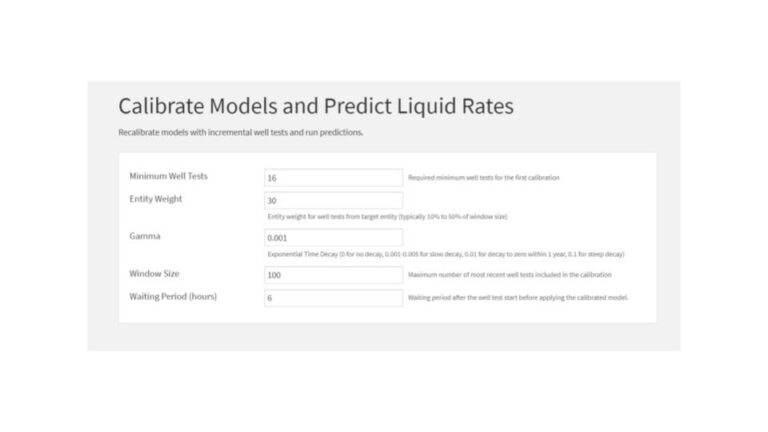The height and width of the screenshot is (432, 768).
Task: Click hint 'Required minimum well tests for first calibration'
Action: pyautogui.click(x=484, y=178)
